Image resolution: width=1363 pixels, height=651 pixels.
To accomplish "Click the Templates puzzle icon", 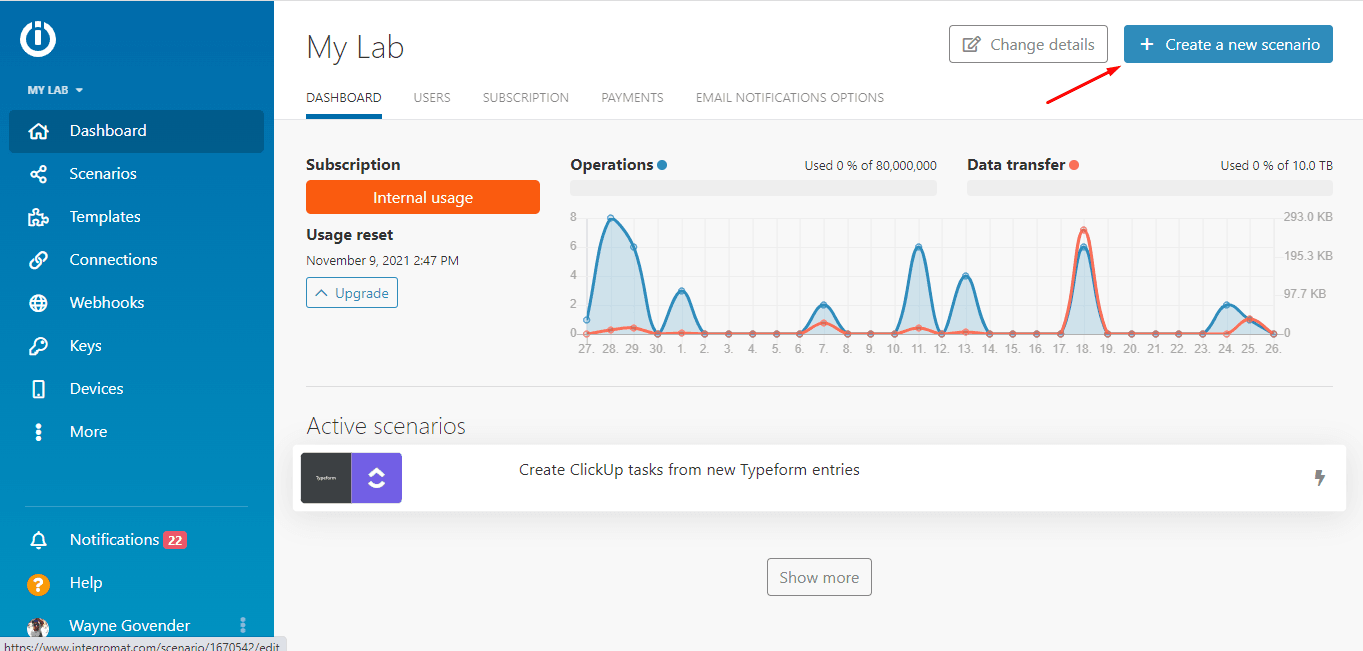I will click(x=38, y=217).
